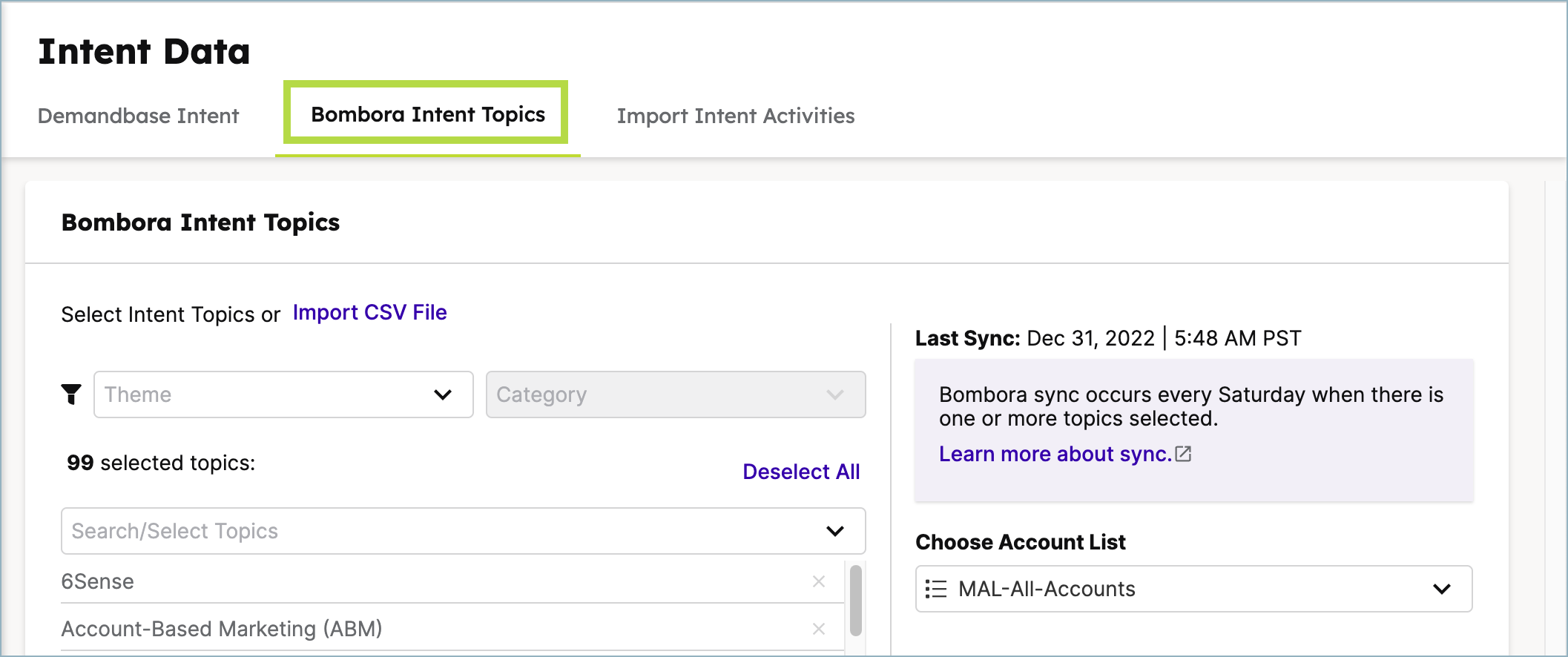Click the Intent Data page title
Image resolution: width=1568 pixels, height=657 pixels.
144,51
